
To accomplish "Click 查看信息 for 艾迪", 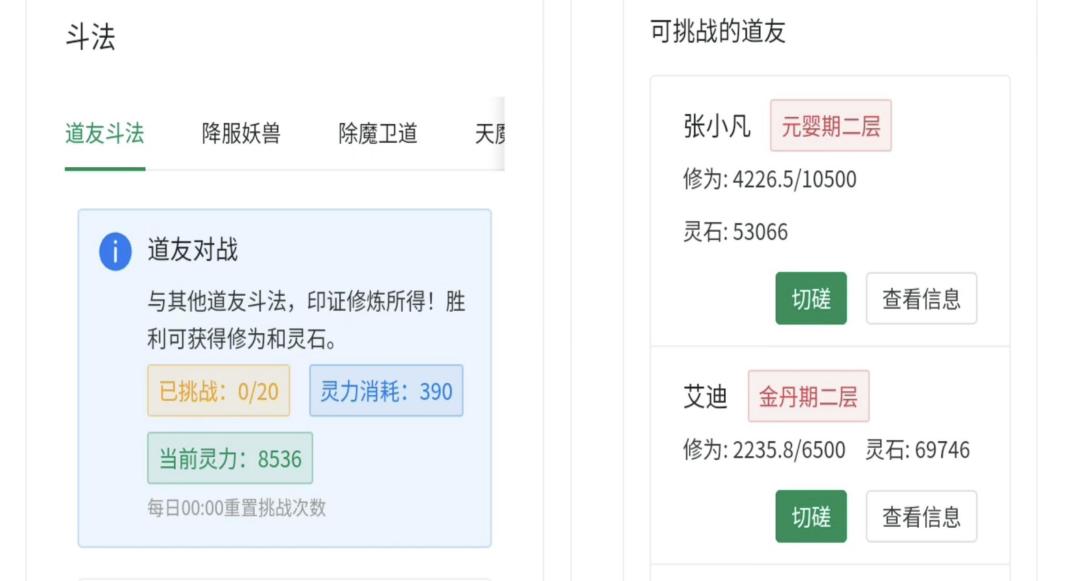I will pos(922,516).
